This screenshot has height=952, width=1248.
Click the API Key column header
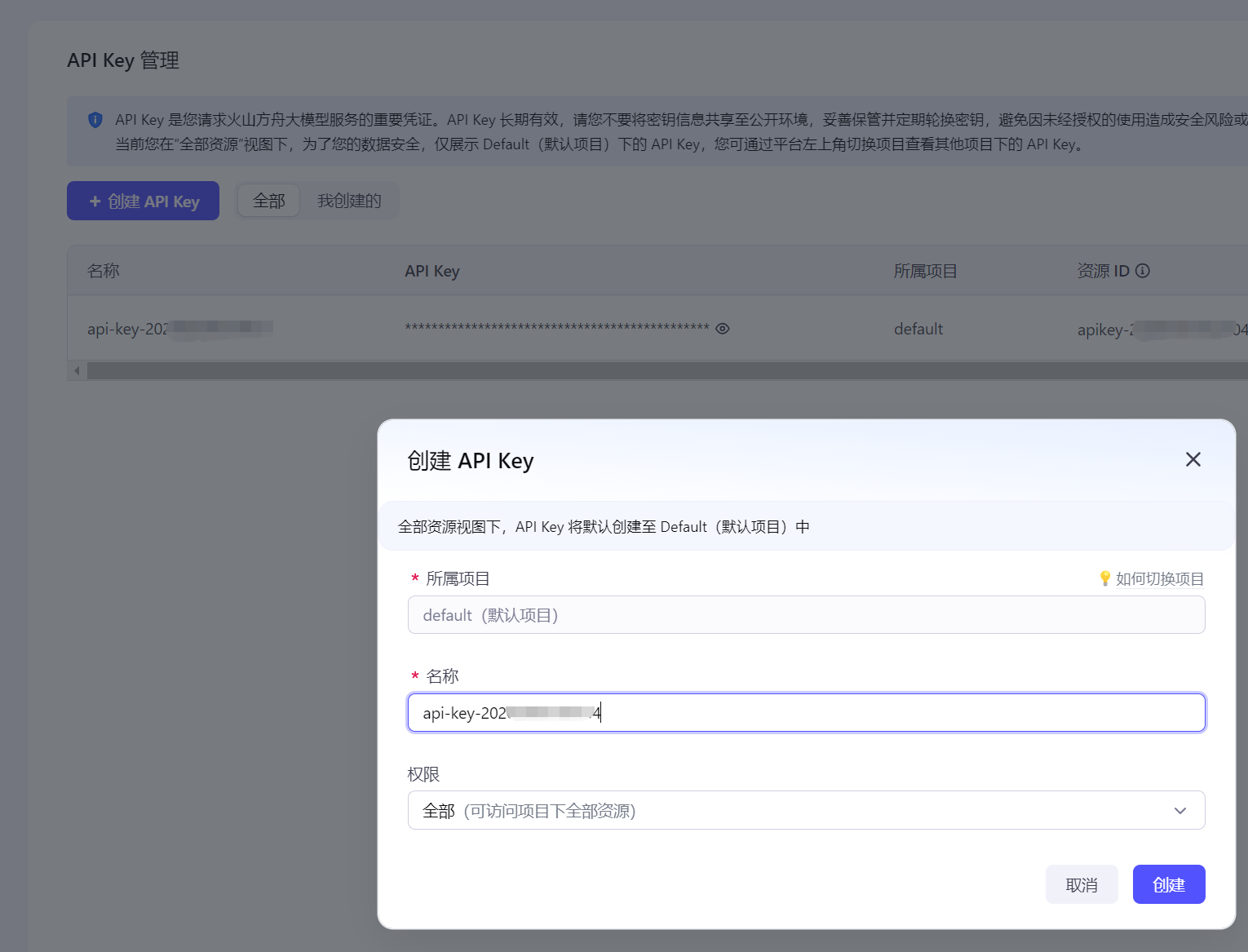[432, 271]
